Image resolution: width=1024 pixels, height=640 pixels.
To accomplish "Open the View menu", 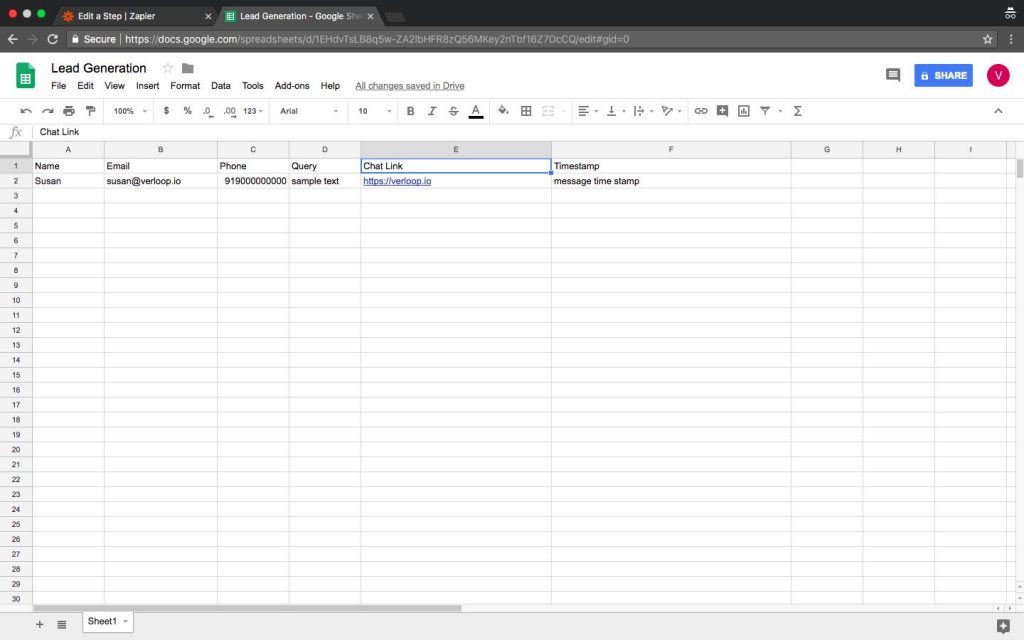I will point(114,86).
